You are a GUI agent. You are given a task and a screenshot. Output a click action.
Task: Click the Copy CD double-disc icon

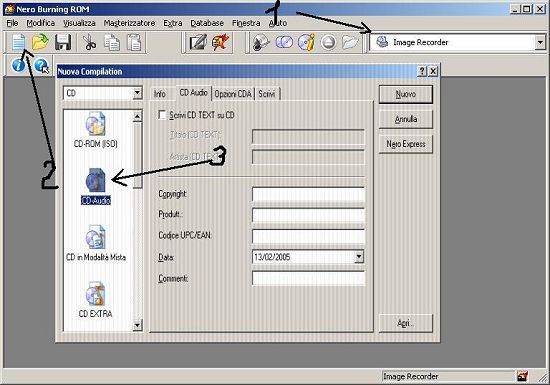click(284, 42)
